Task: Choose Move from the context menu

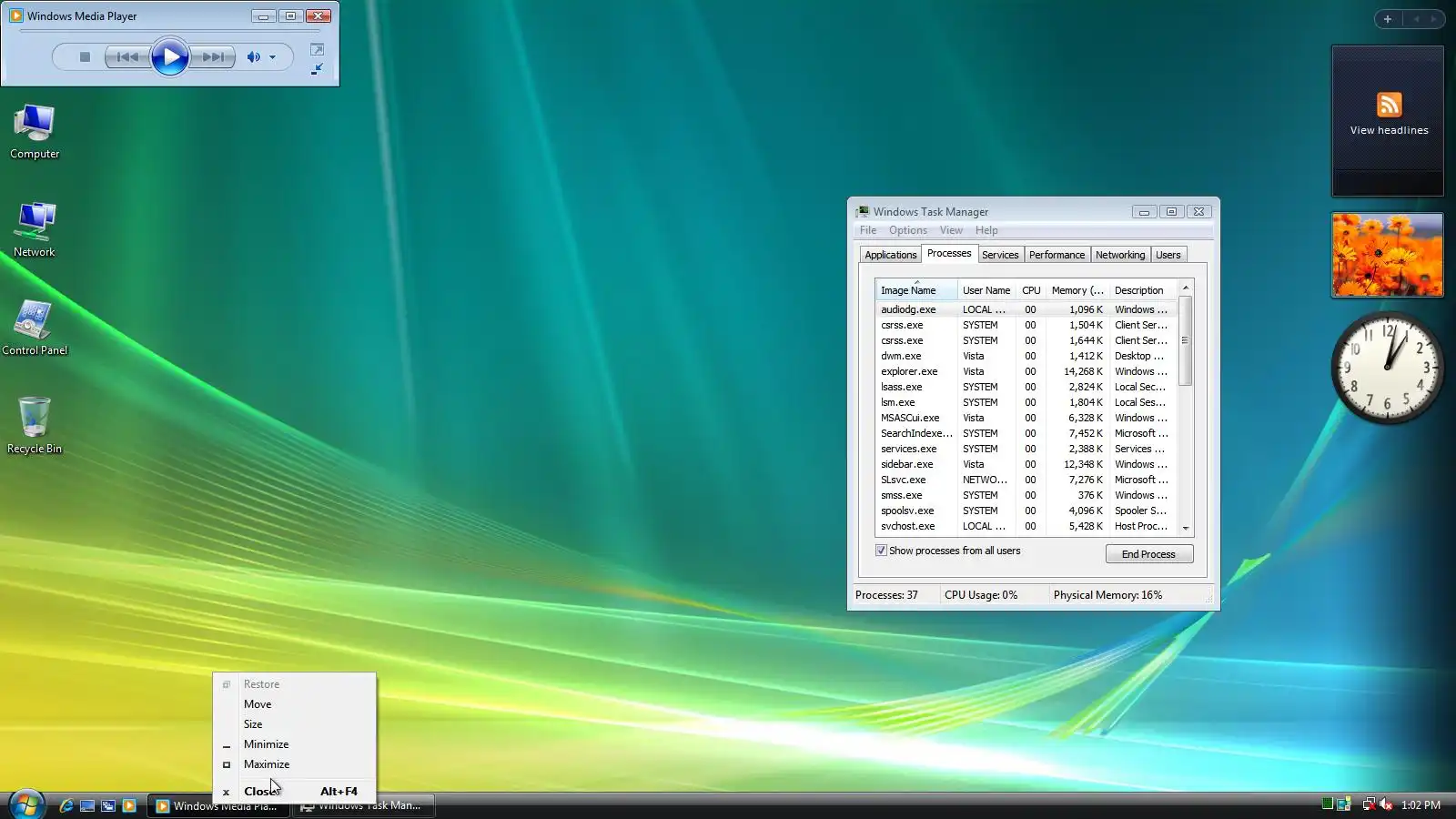Action: click(x=294, y=704)
